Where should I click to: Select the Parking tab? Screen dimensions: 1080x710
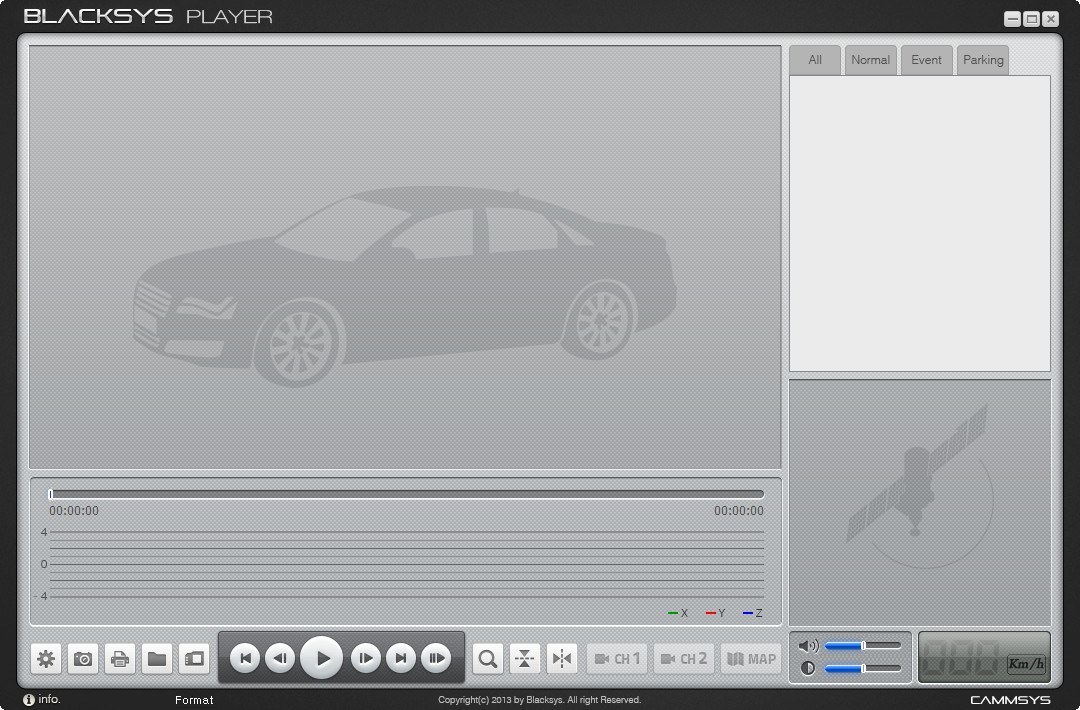pyautogui.click(x=983, y=60)
